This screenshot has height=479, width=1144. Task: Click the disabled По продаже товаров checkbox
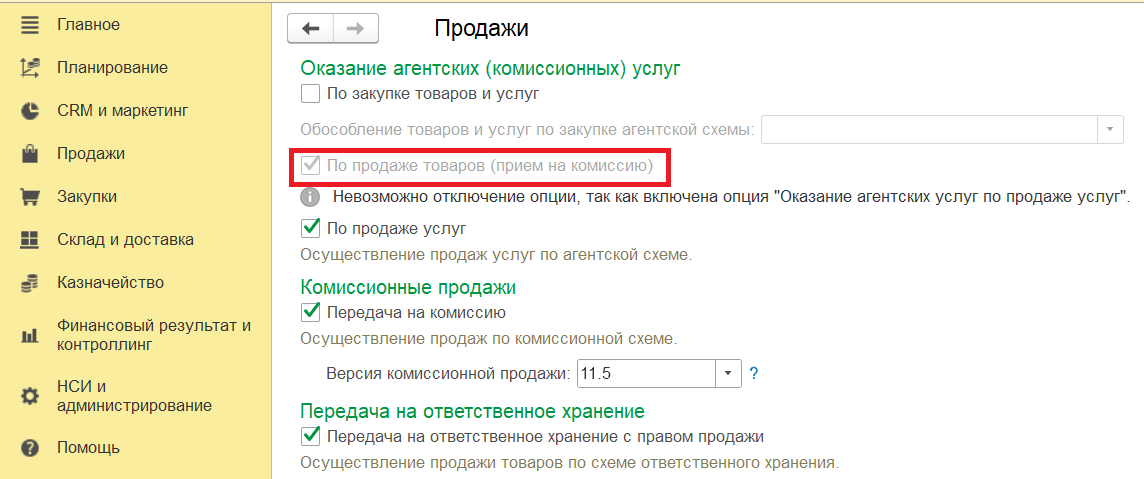(311, 165)
